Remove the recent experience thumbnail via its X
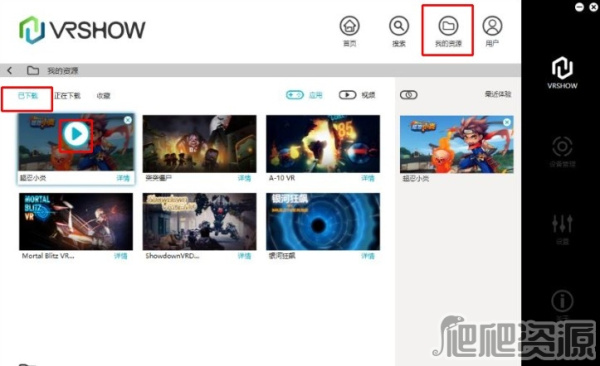This screenshot has width=600, height=366. [507, 122]
